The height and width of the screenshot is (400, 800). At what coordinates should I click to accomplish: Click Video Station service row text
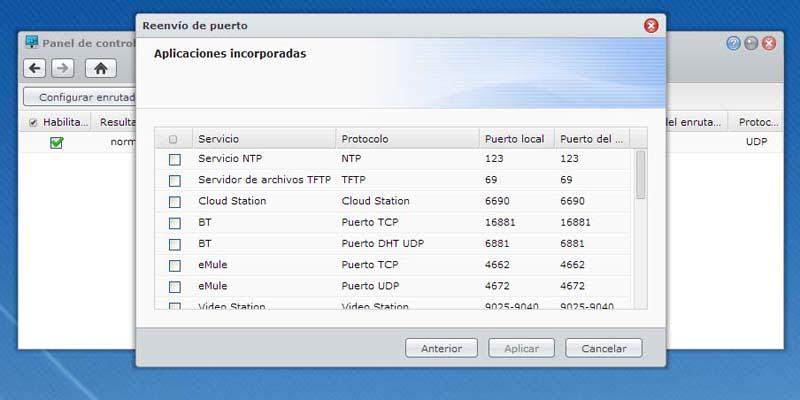(232, 307)
